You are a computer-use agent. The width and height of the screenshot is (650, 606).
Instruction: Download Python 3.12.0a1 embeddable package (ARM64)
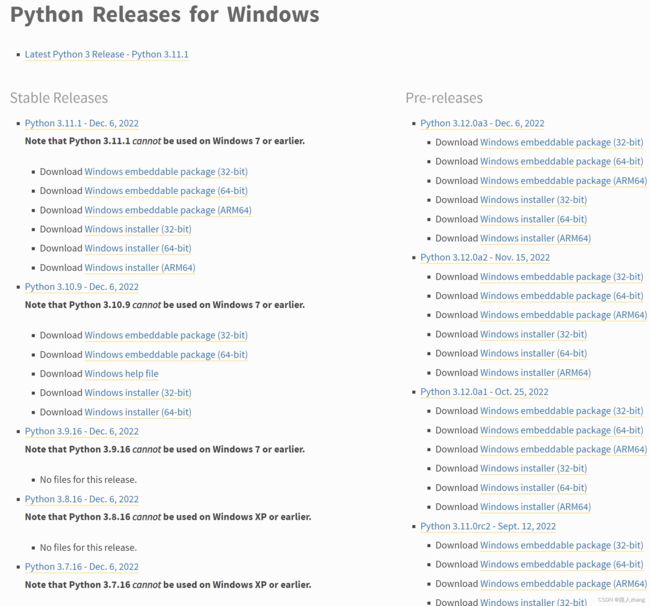click(x=563, y=449)
